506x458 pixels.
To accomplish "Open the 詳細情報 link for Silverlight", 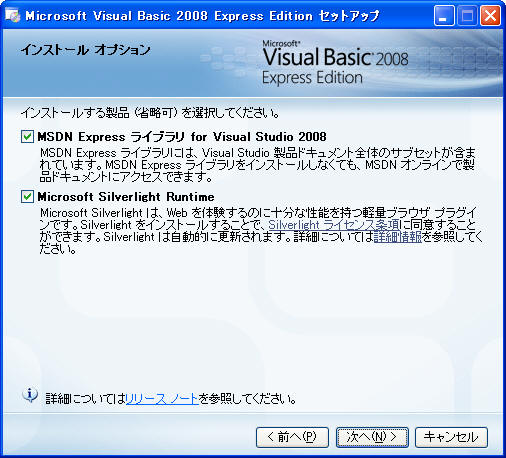I will click(x=398, y=237).
